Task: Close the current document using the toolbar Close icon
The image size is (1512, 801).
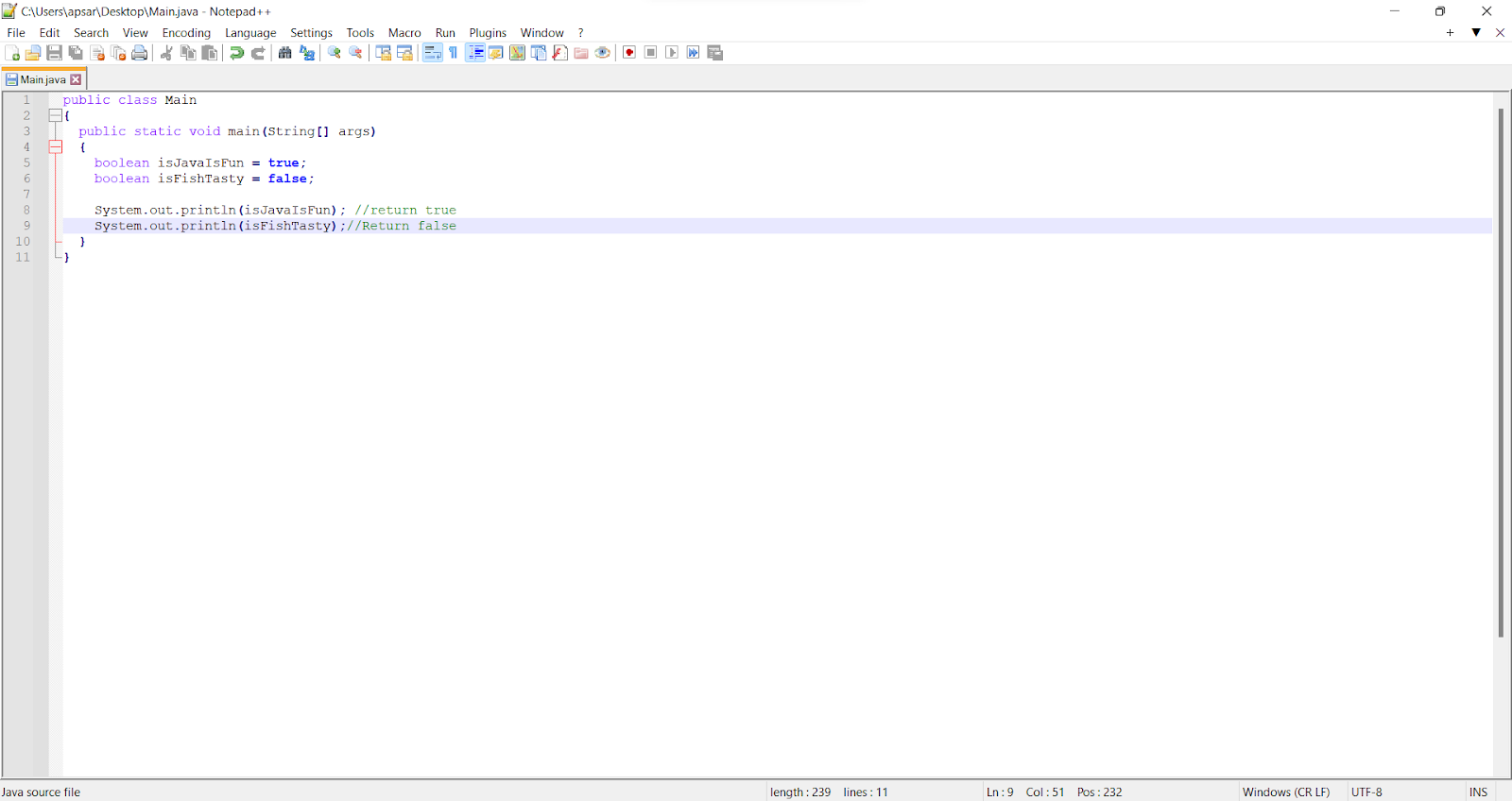Action: coord(97,53)
